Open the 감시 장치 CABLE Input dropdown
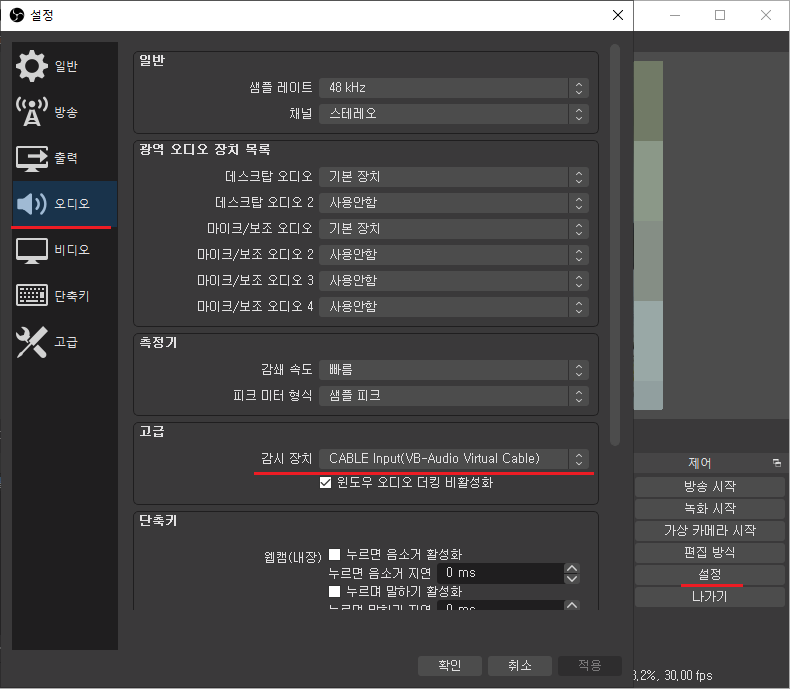Screen dimensions: 790x689 click(454, 459)
